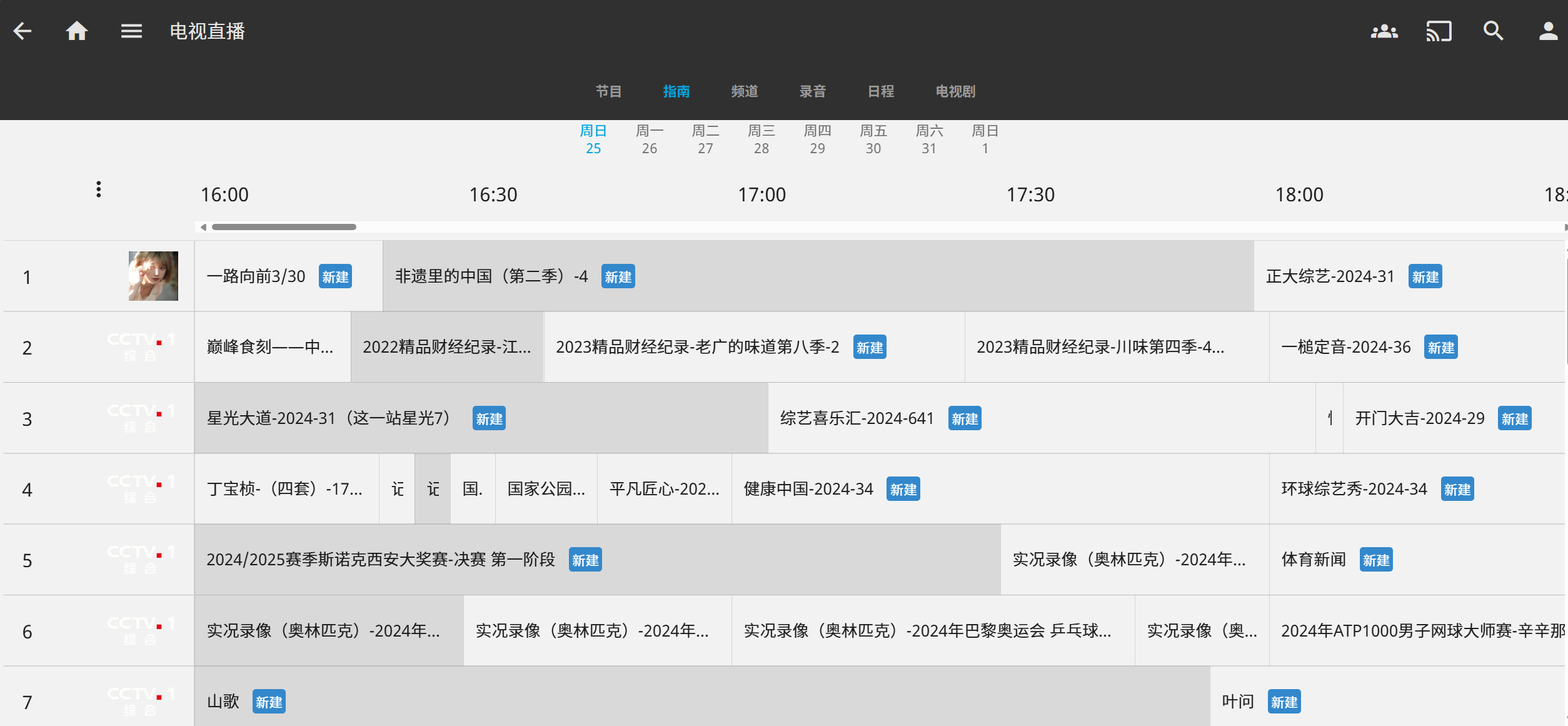Open the 电视剧 tab

pos(955,91)
